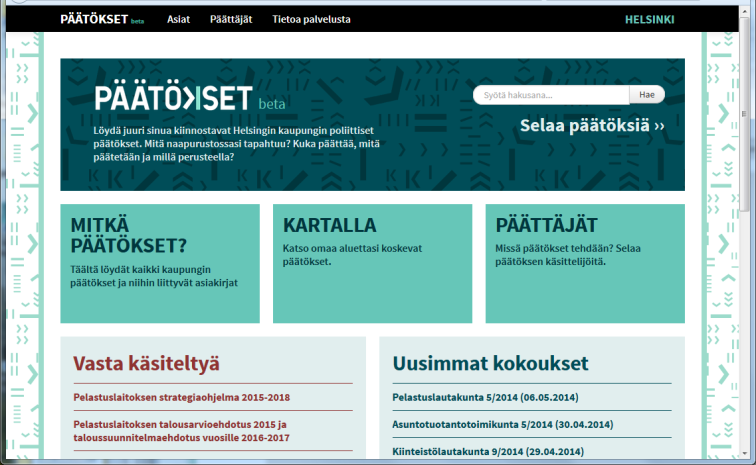Click the Hae search button

[x=647, y=95]
